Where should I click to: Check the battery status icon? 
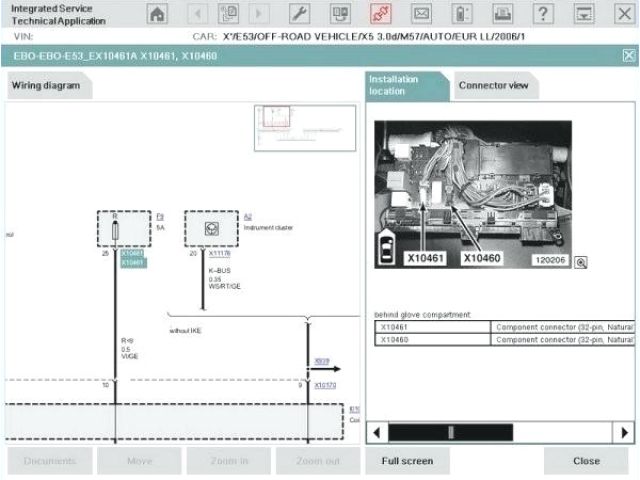461,14
